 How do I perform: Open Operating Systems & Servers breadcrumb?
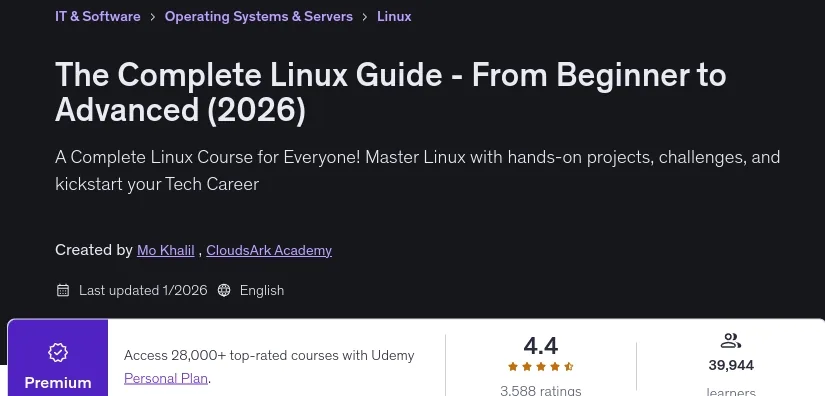259,16
